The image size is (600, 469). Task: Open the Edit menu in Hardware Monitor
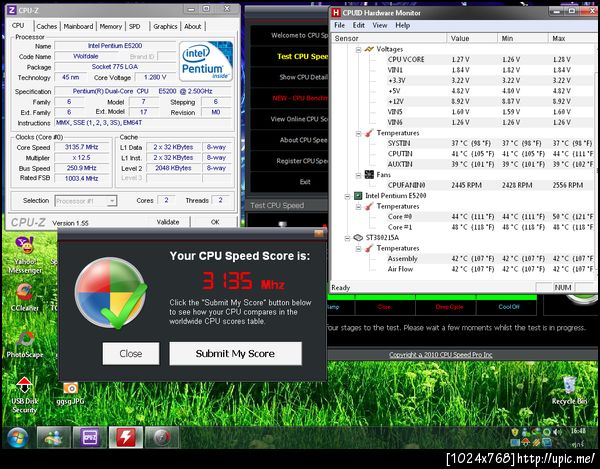[359, 25]
